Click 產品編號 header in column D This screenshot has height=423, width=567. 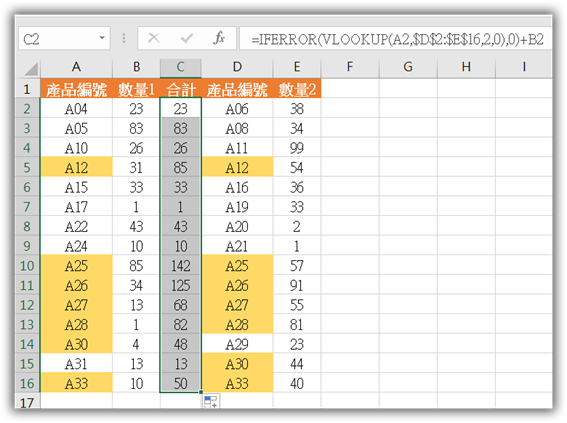237,89
